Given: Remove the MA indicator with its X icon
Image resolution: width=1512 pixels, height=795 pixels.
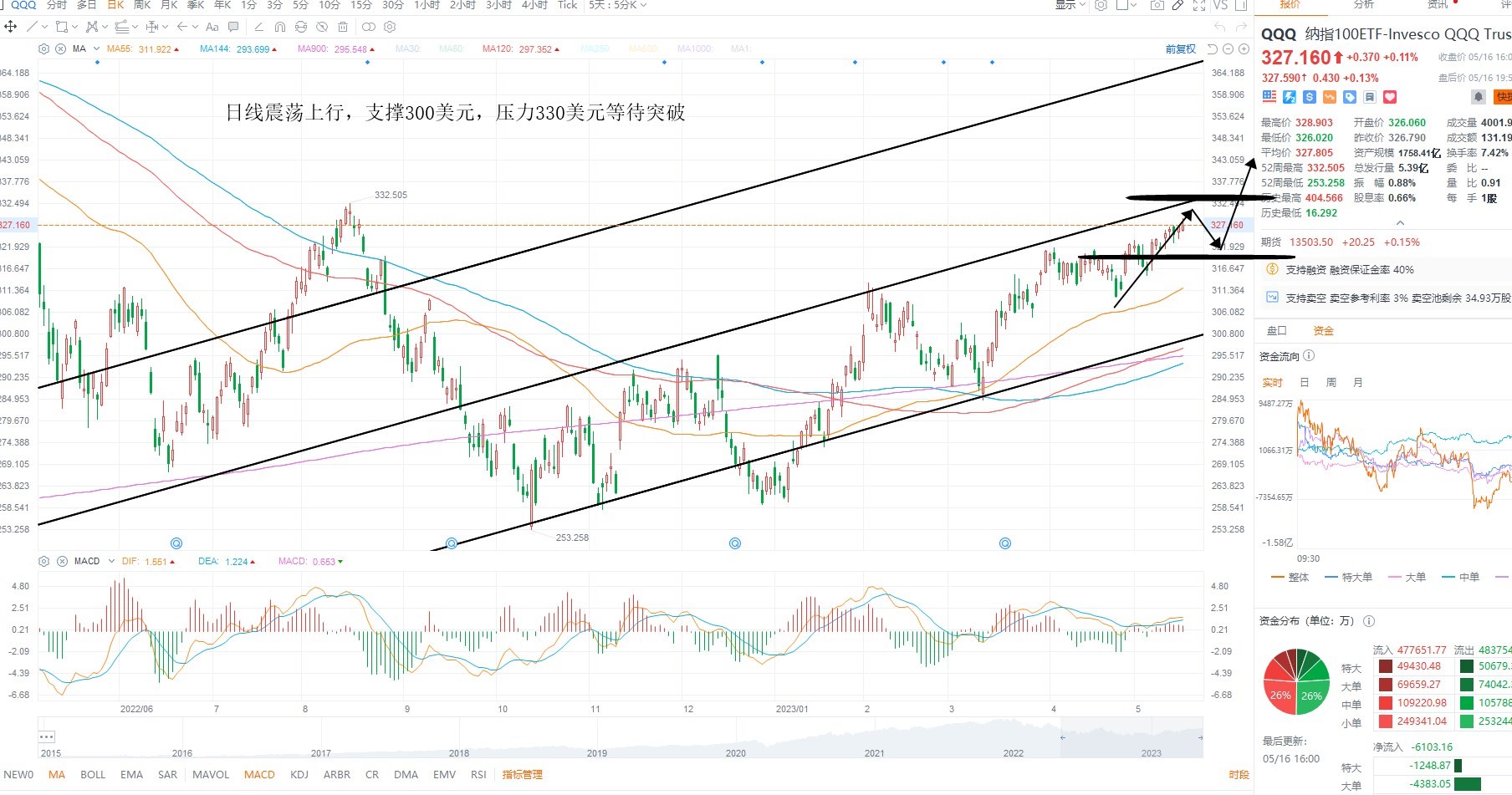Looking at the screenshot, I should 60,48.
